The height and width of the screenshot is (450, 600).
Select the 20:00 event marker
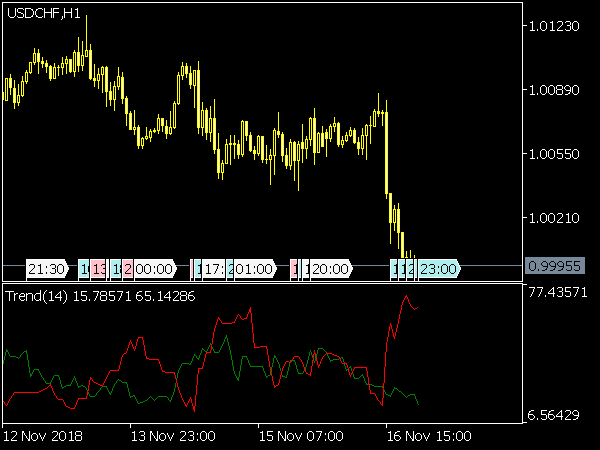pos(331,269)
